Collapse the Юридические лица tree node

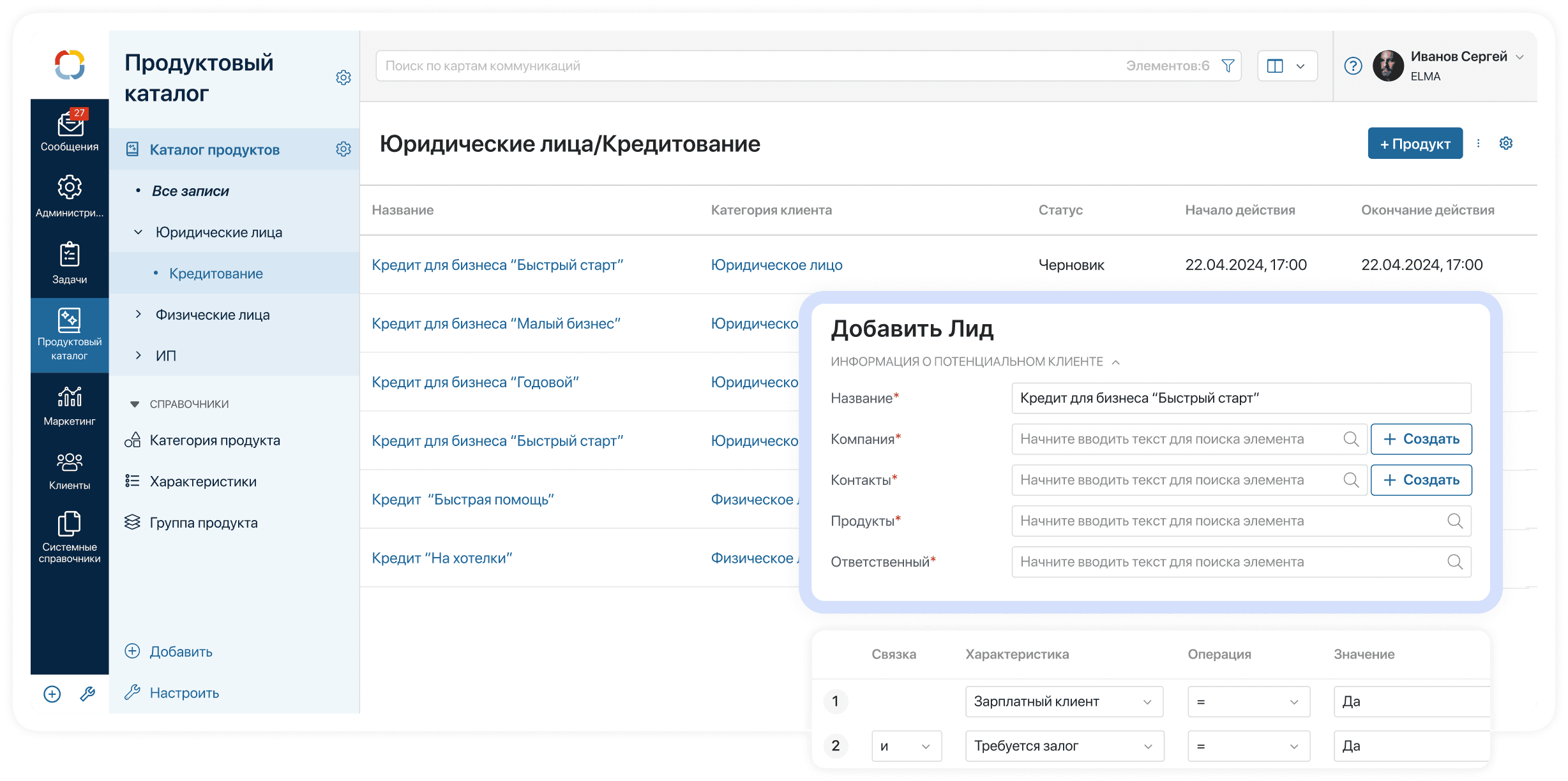pos(139,232)
